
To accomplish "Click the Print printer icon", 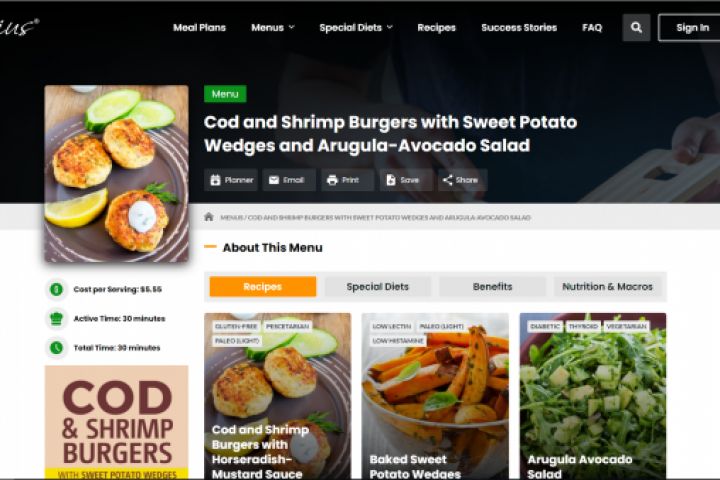I will [x=332, y=180].
